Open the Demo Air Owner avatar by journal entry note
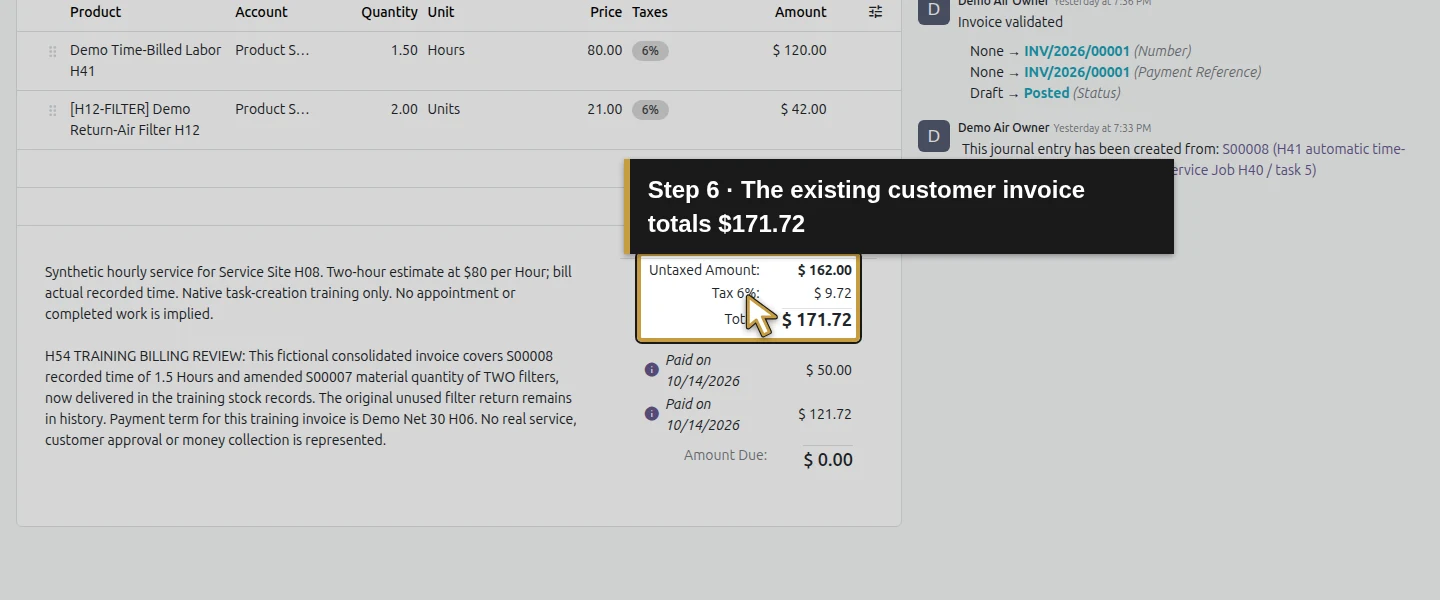Image resolution: width=1440 pixels, height=600 pixels. [x=934, y=136]
